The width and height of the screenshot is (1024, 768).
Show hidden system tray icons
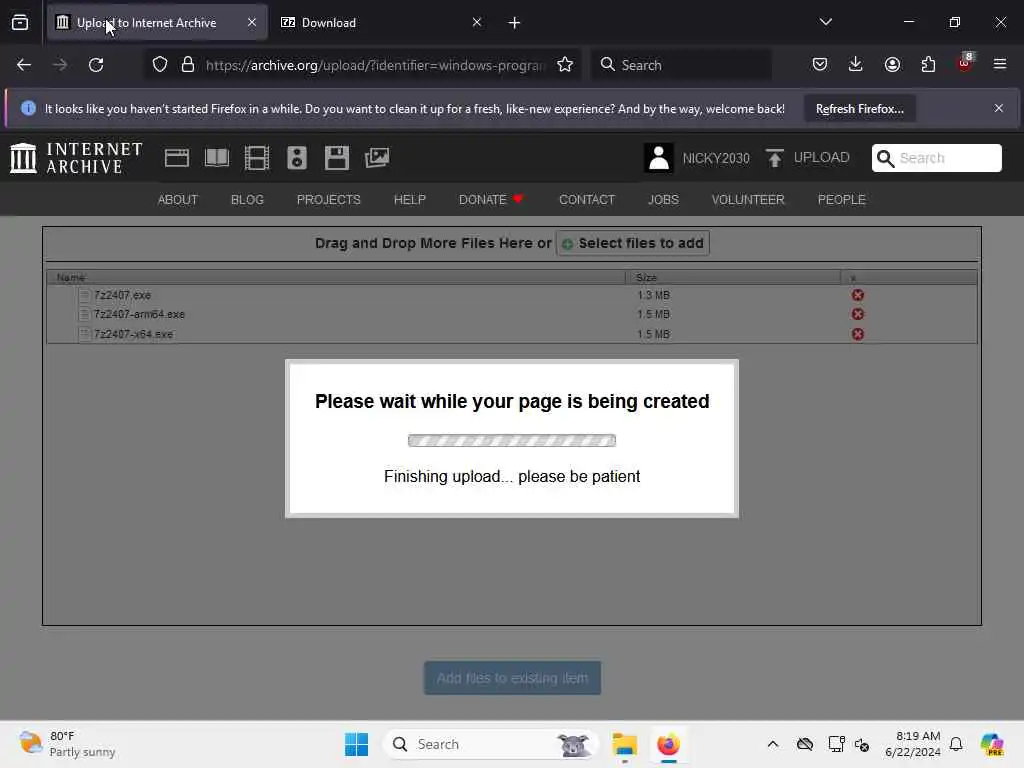pos(773,744)
